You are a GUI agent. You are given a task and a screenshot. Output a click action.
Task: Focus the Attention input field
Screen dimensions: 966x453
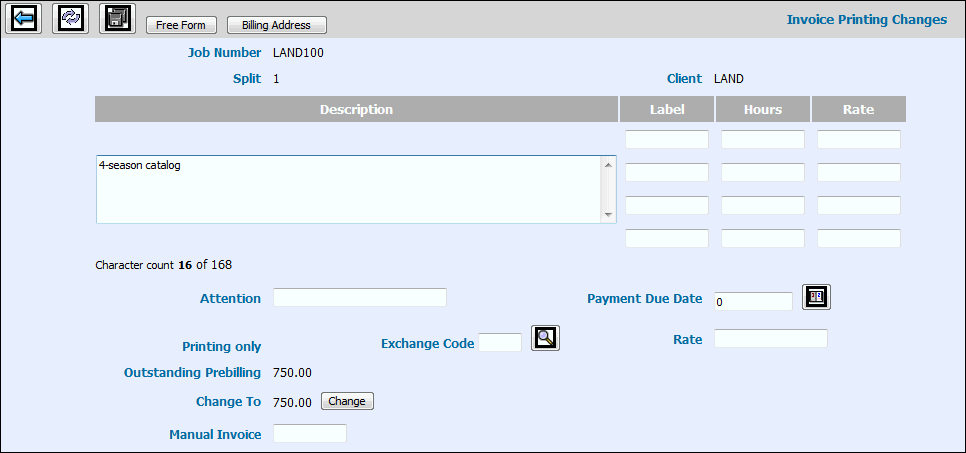tap(359, 297)
